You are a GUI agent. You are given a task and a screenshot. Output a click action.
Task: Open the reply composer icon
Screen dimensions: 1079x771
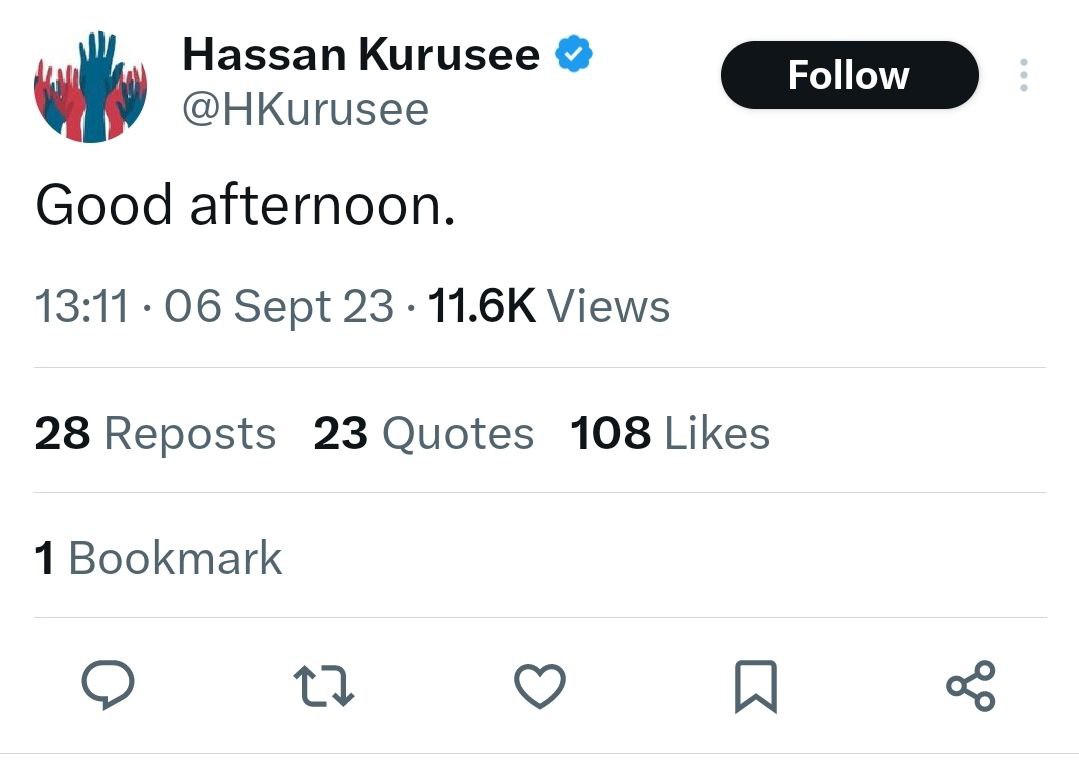(x=108, y=685)
